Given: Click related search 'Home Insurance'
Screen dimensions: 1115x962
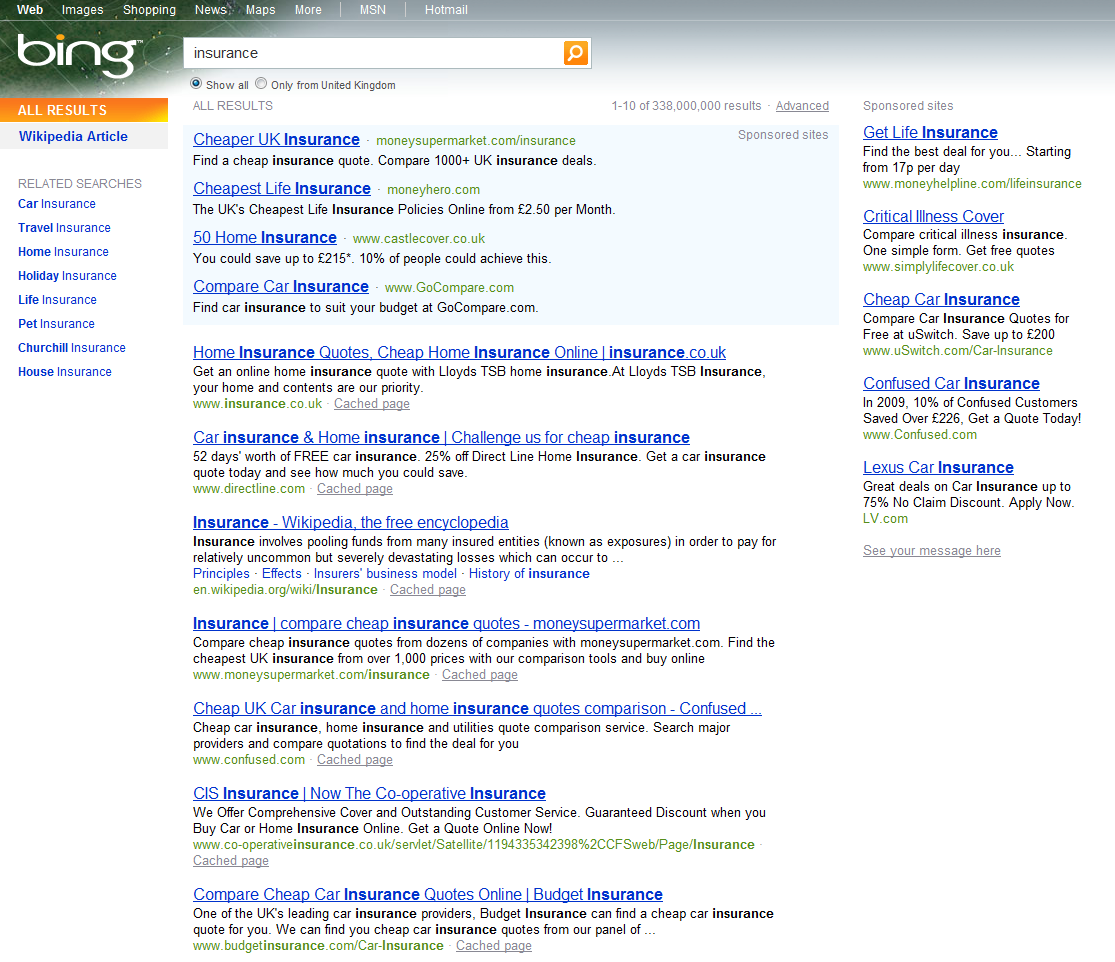Looking at the screenshot, I should [63, 252].
